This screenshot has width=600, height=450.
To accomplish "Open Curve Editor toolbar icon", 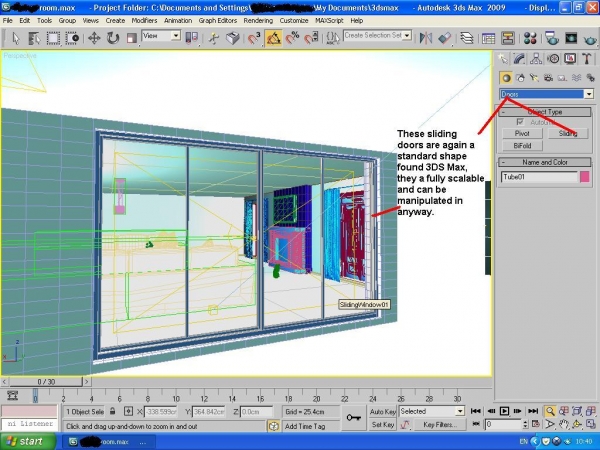I will pyautogui.click(x=488, y=38).
